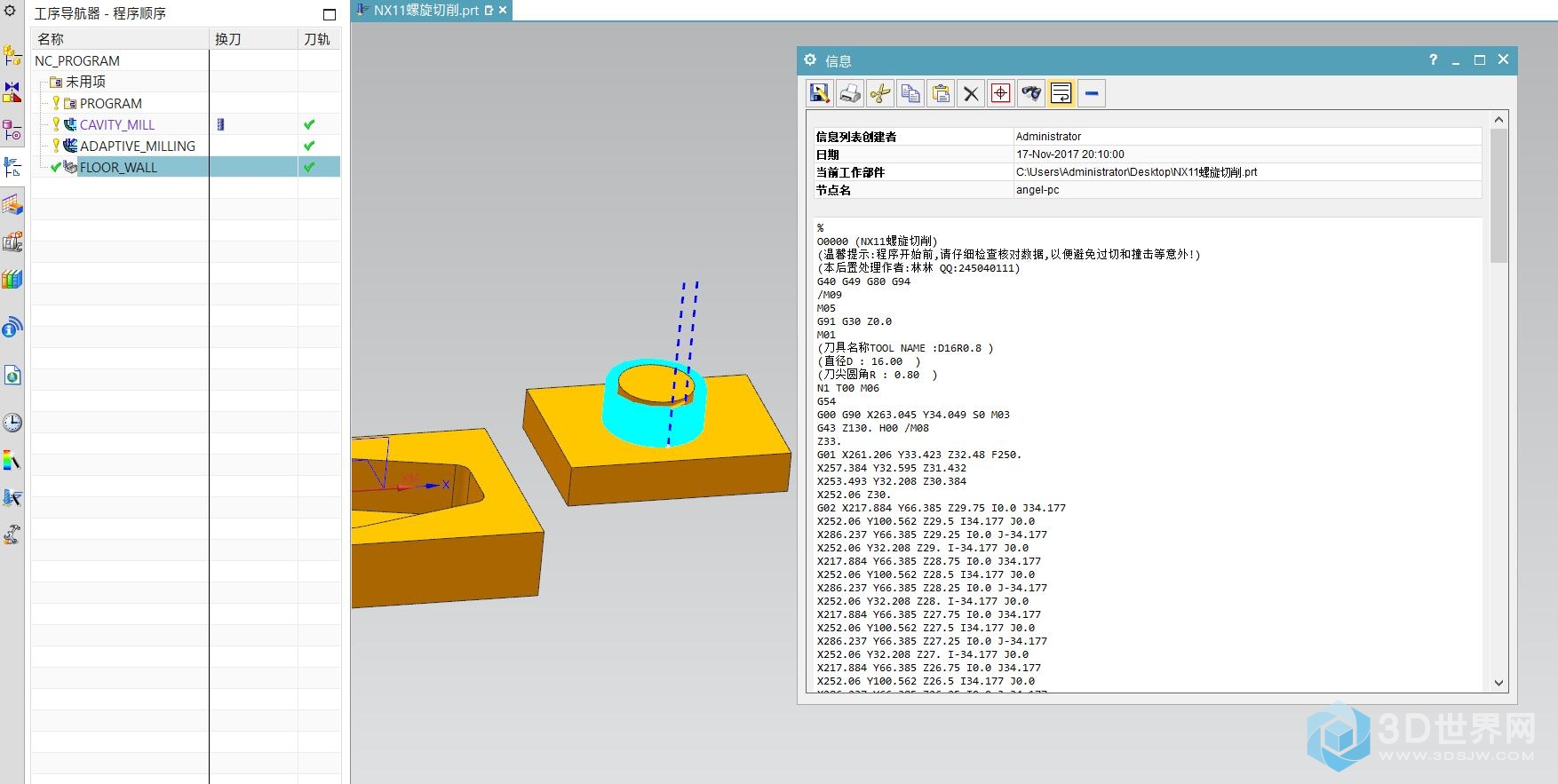Screen dimensions: 1558x784
Task: Open the Machining Feature Navigator sidebar icon
Action: (12, 205)
